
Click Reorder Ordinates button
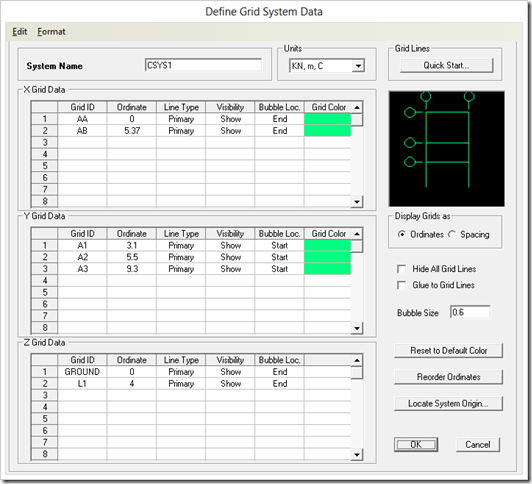(x=448, y=377)
